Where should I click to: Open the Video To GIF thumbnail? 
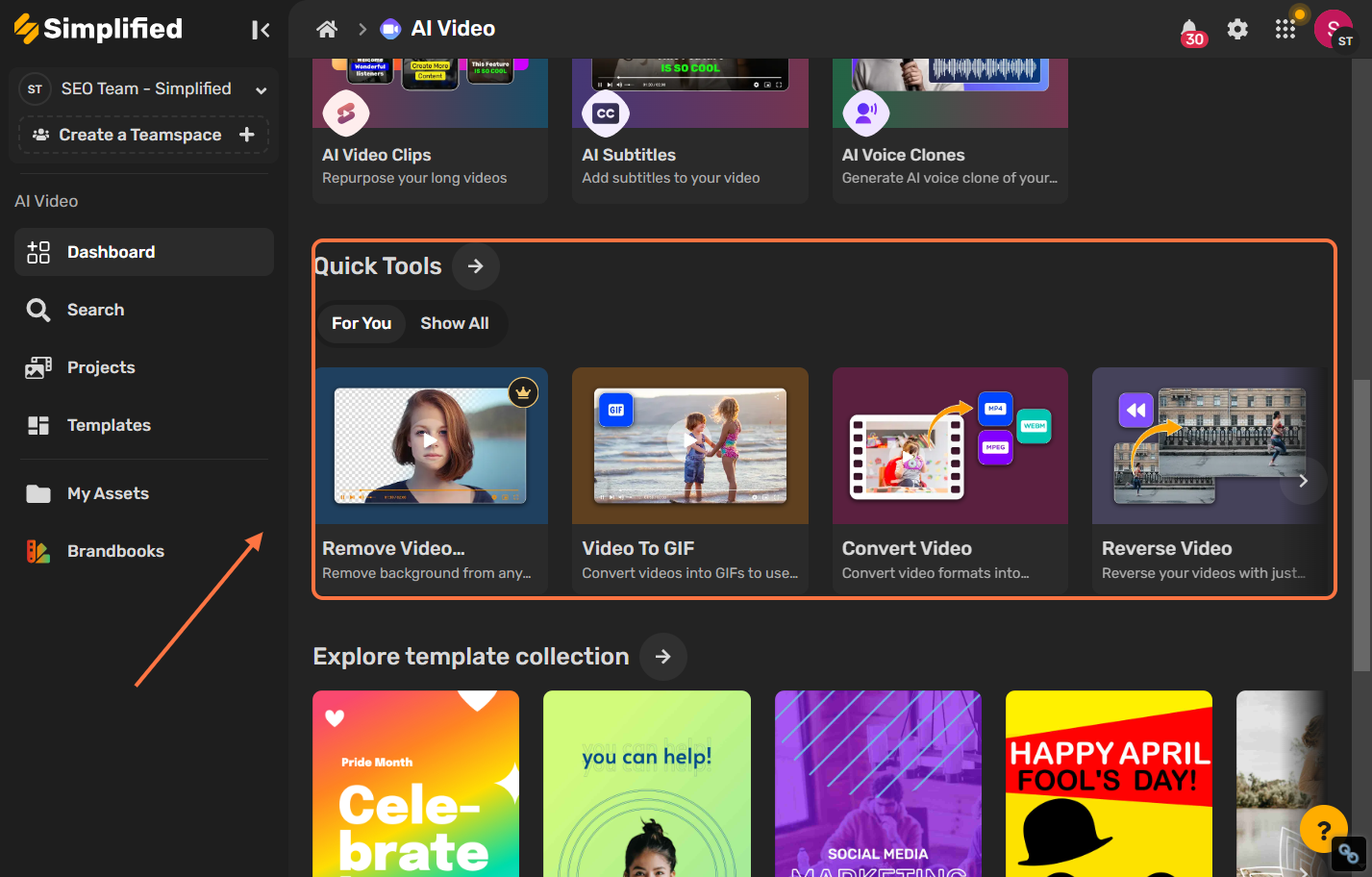click(690, 445)
